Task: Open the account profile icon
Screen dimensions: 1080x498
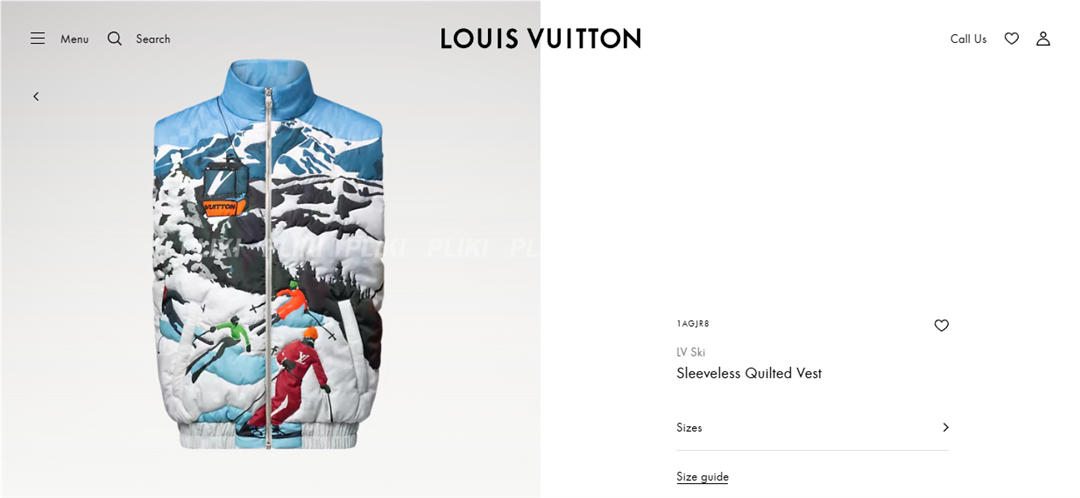Action: pos(1043,39)
